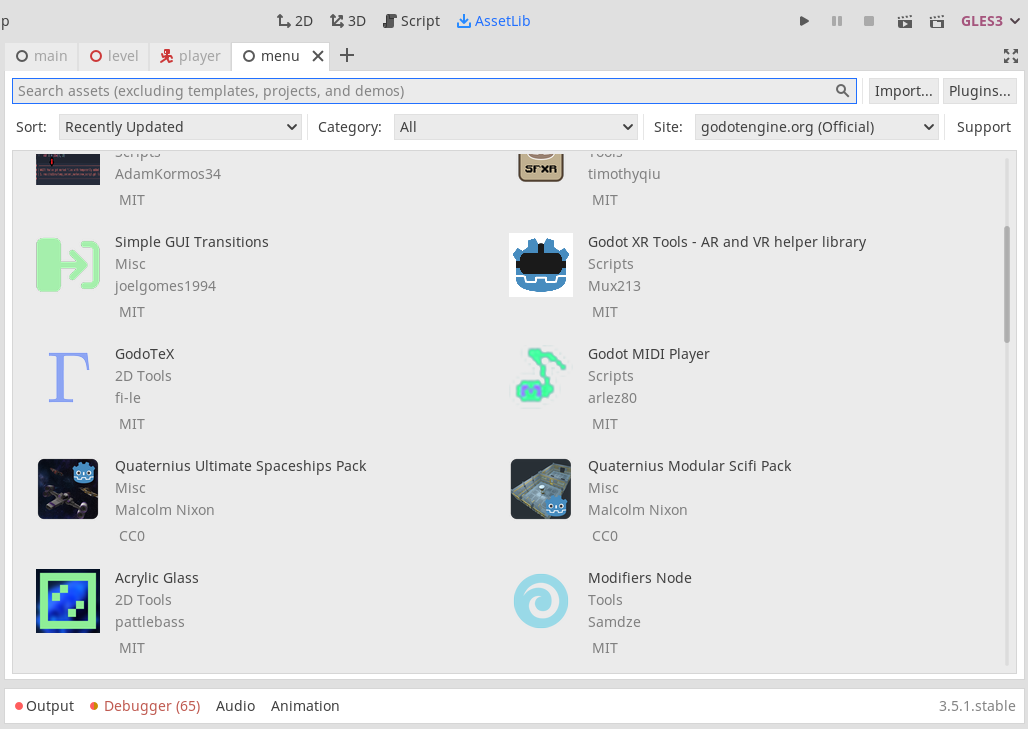Click author pattlebass
This screenshot has height=729, width=1028.
[149, 622]
